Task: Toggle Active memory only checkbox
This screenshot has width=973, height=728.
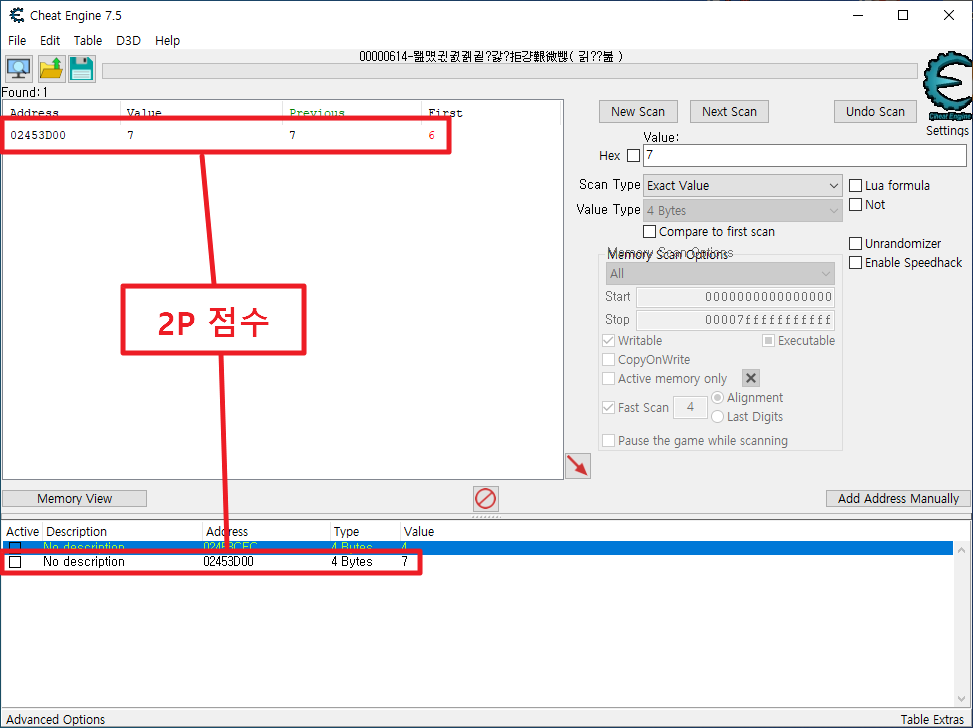Action: coord(609,379)
